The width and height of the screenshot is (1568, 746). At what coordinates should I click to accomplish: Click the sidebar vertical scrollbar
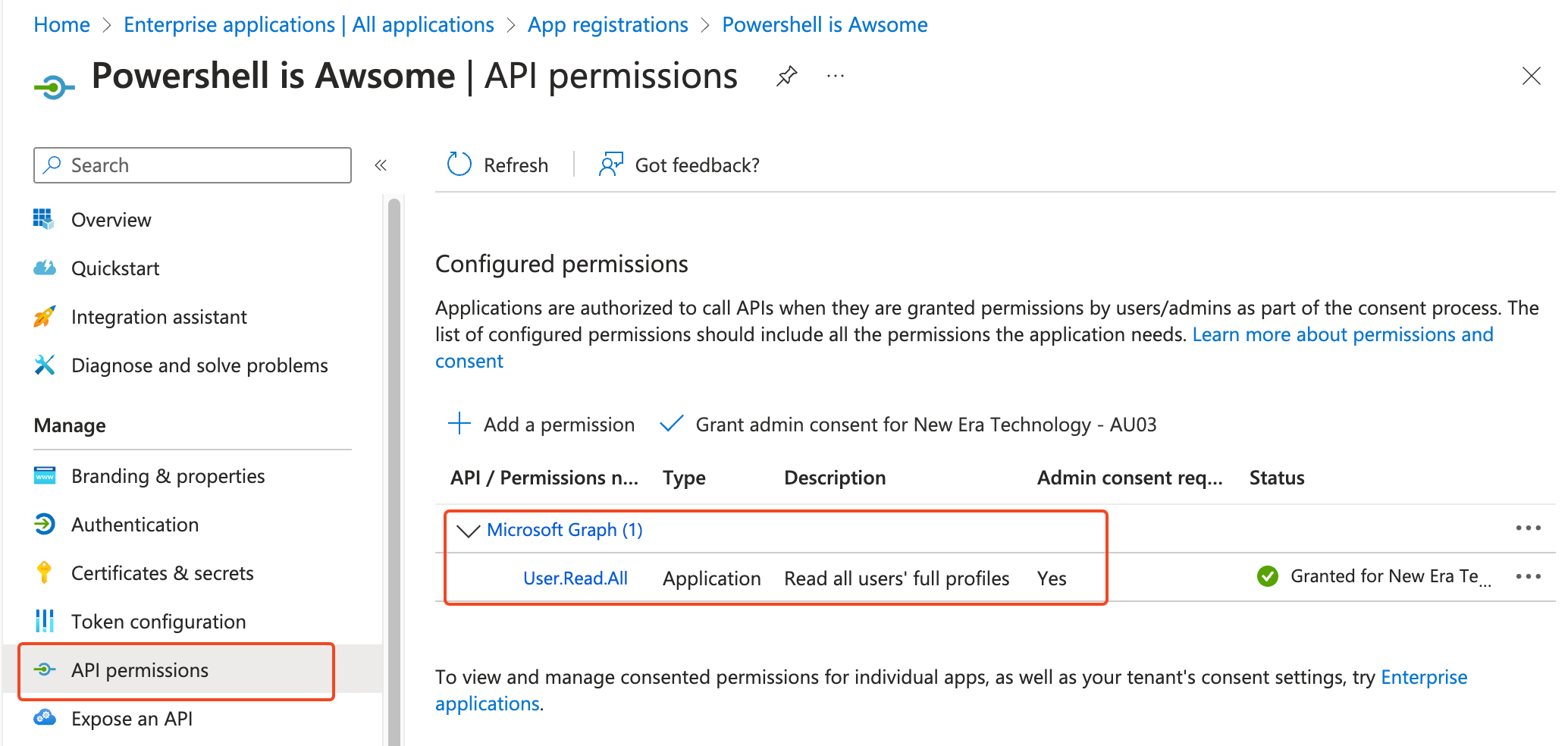click(x=394, y=455)
